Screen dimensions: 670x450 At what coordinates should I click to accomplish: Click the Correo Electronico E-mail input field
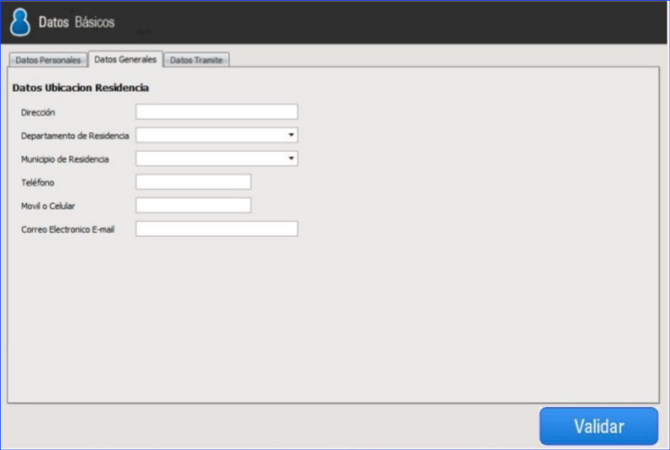217,229
